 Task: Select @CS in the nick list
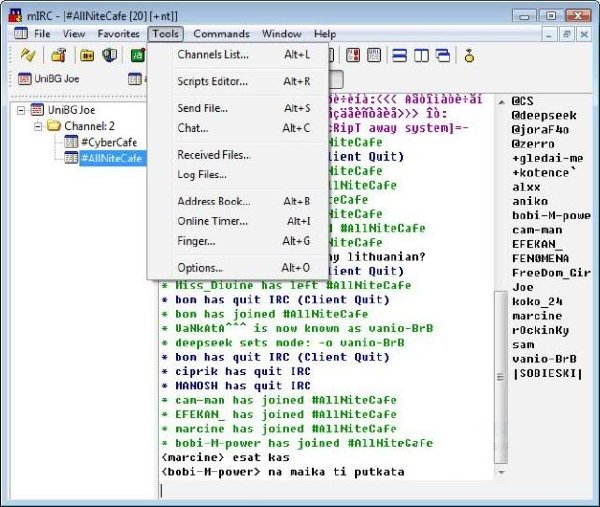point(522,101)
